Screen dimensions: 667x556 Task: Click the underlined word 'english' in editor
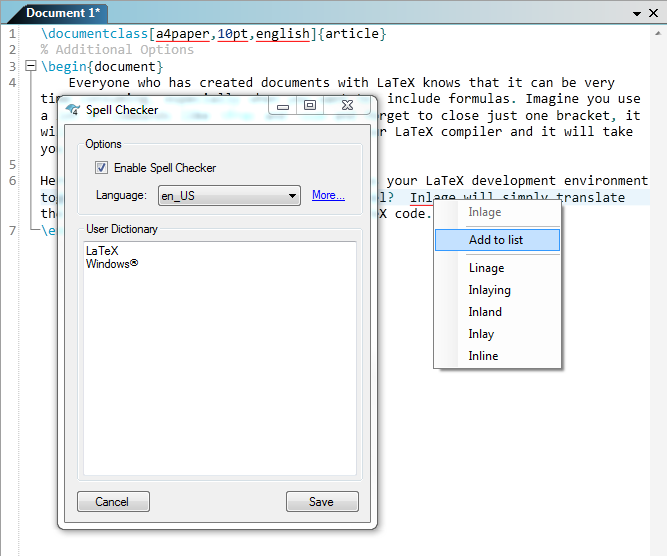click(x=283, y=34)
